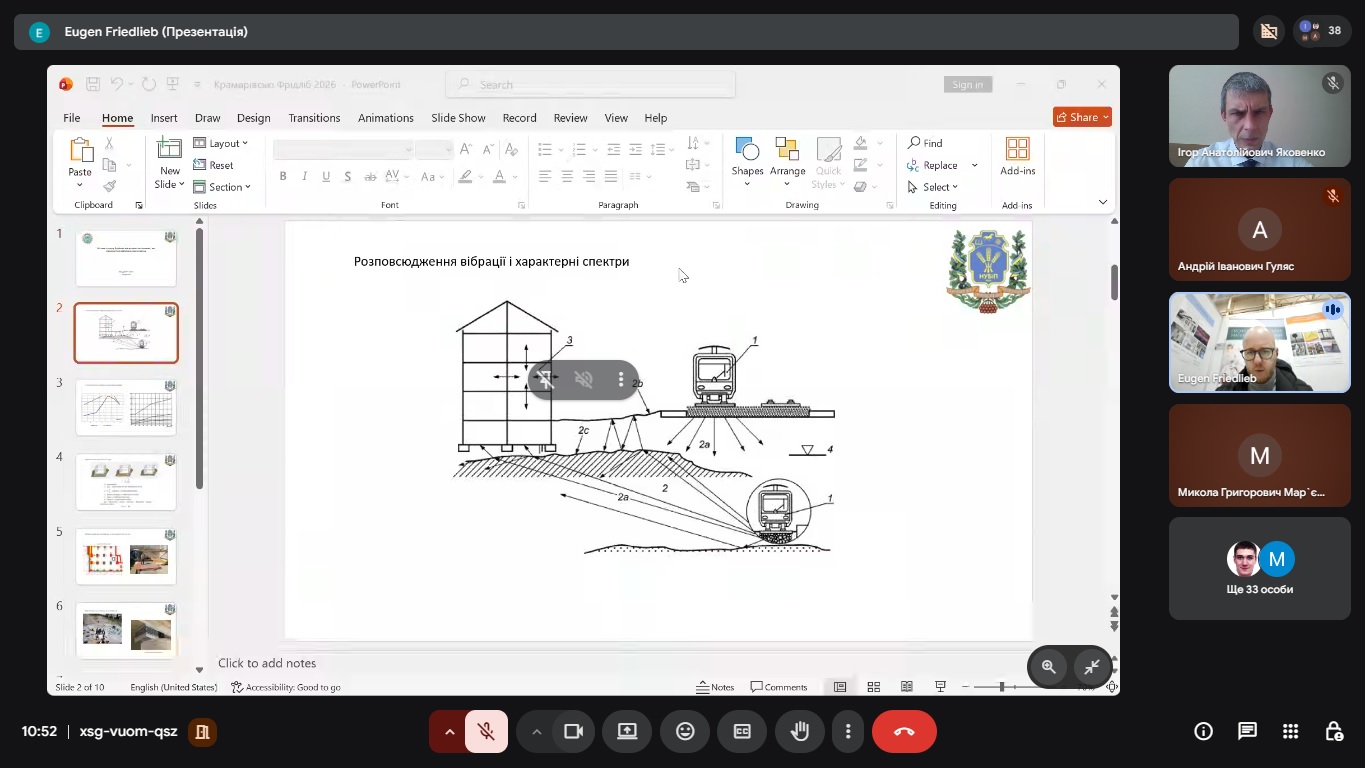
Task: Zoom in on shared presentation
Action: (1048, 667)
